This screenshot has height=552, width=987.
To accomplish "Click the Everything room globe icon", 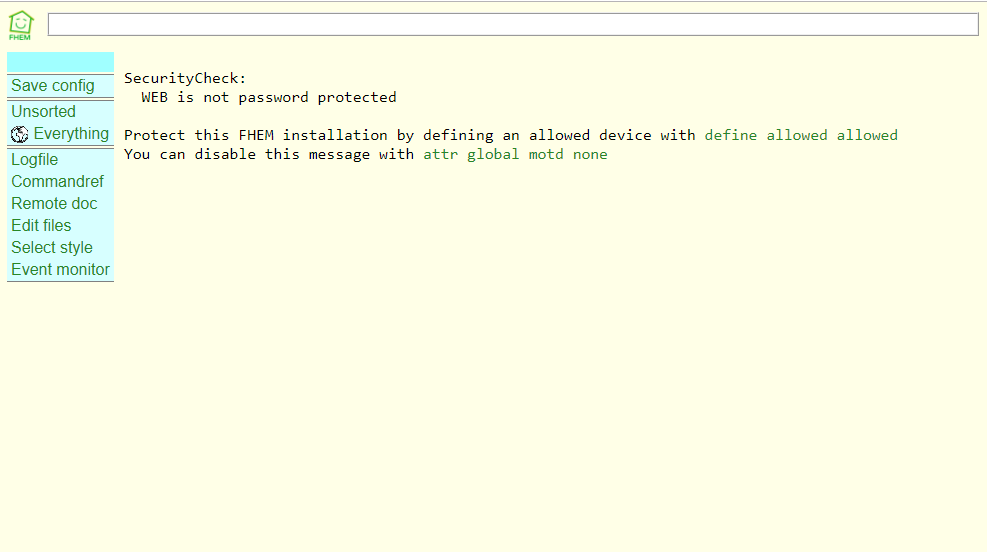I will coord(20,134).
